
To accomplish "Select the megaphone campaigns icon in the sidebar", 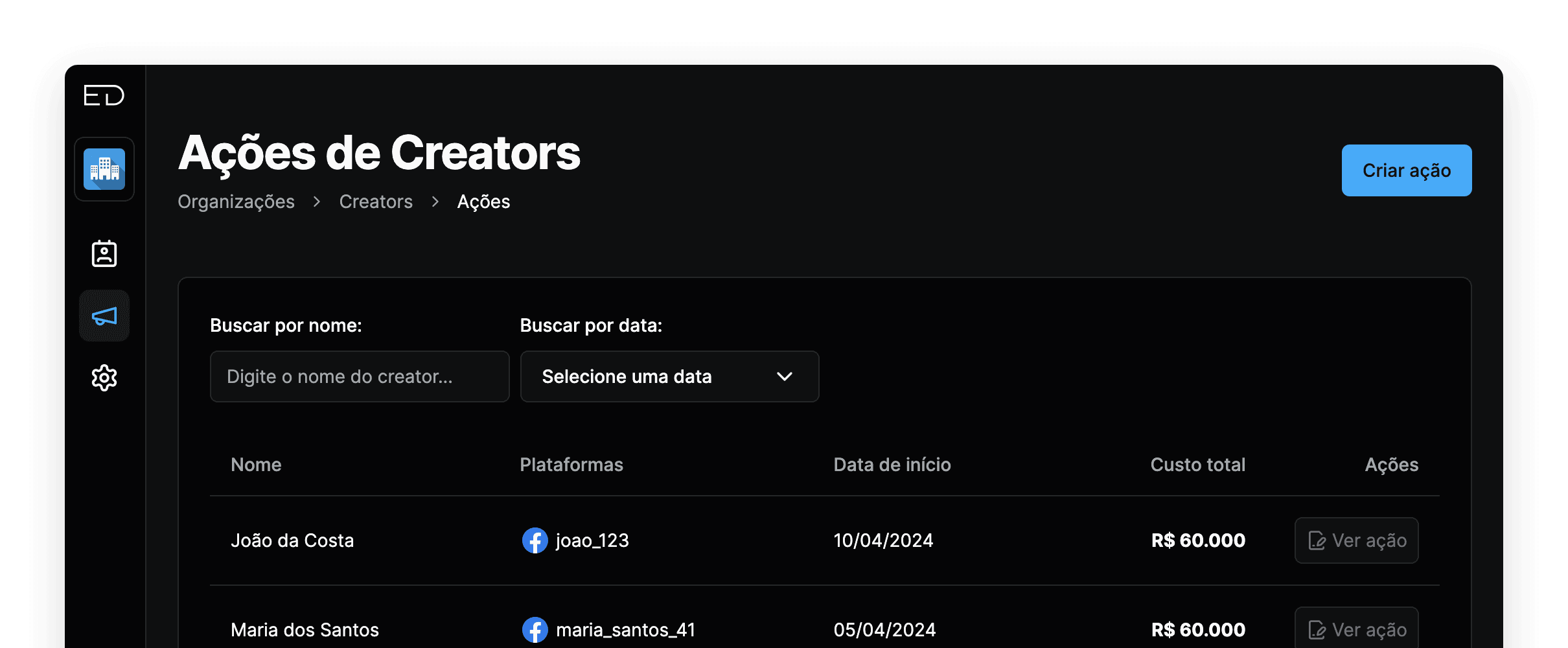I will (x=104, y=316).
